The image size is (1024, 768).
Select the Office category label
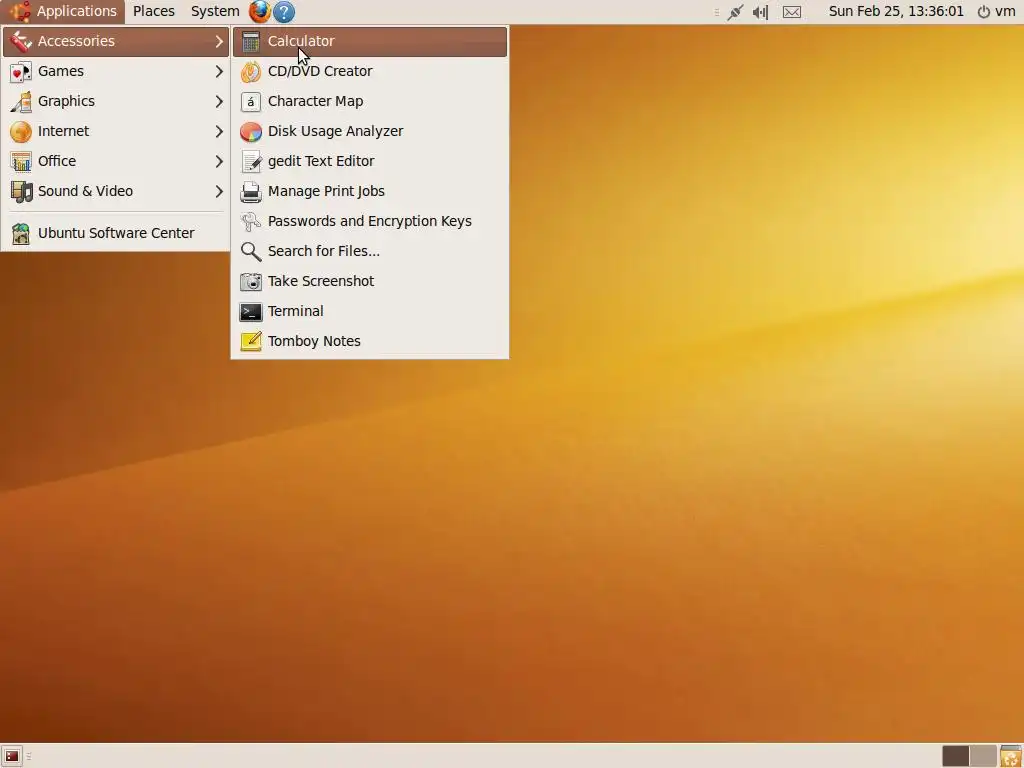tap(57, 161)
